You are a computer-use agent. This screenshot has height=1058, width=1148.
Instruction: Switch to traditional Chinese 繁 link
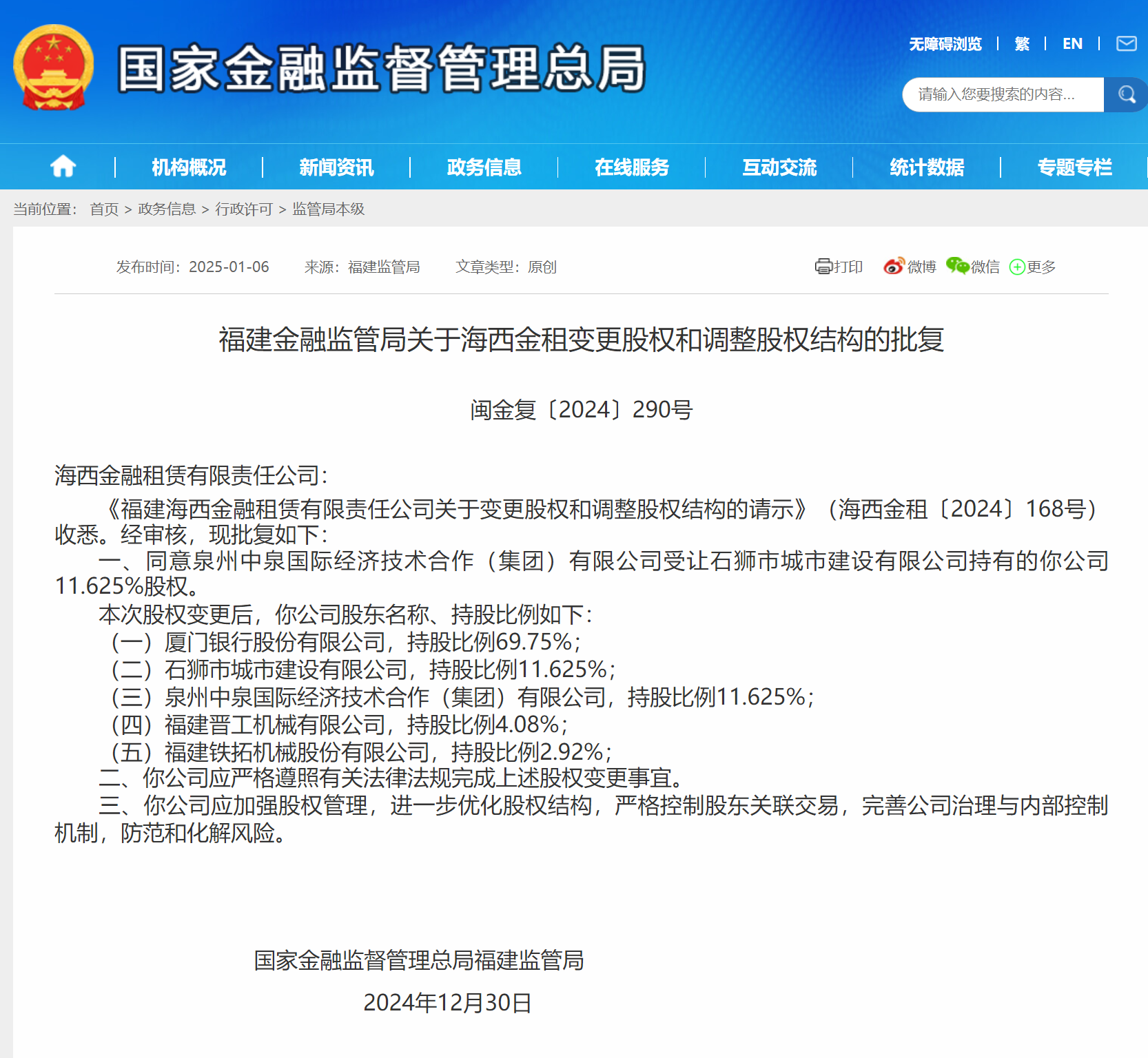pos(1022,44)
